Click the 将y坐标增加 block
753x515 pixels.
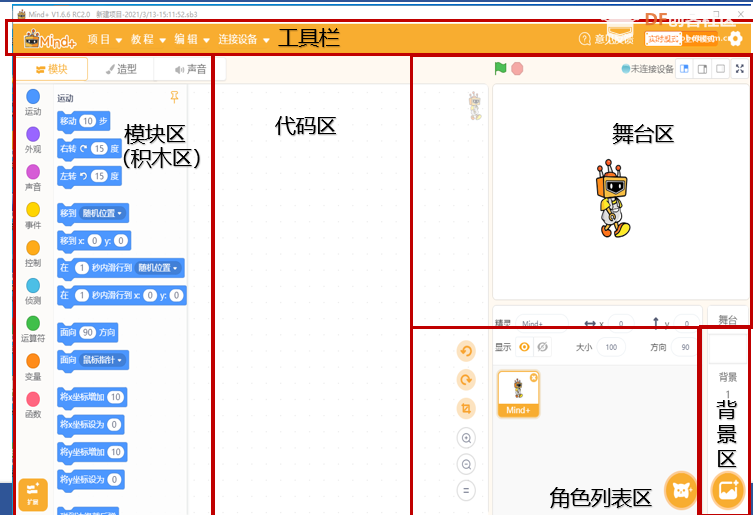[92, 452]
